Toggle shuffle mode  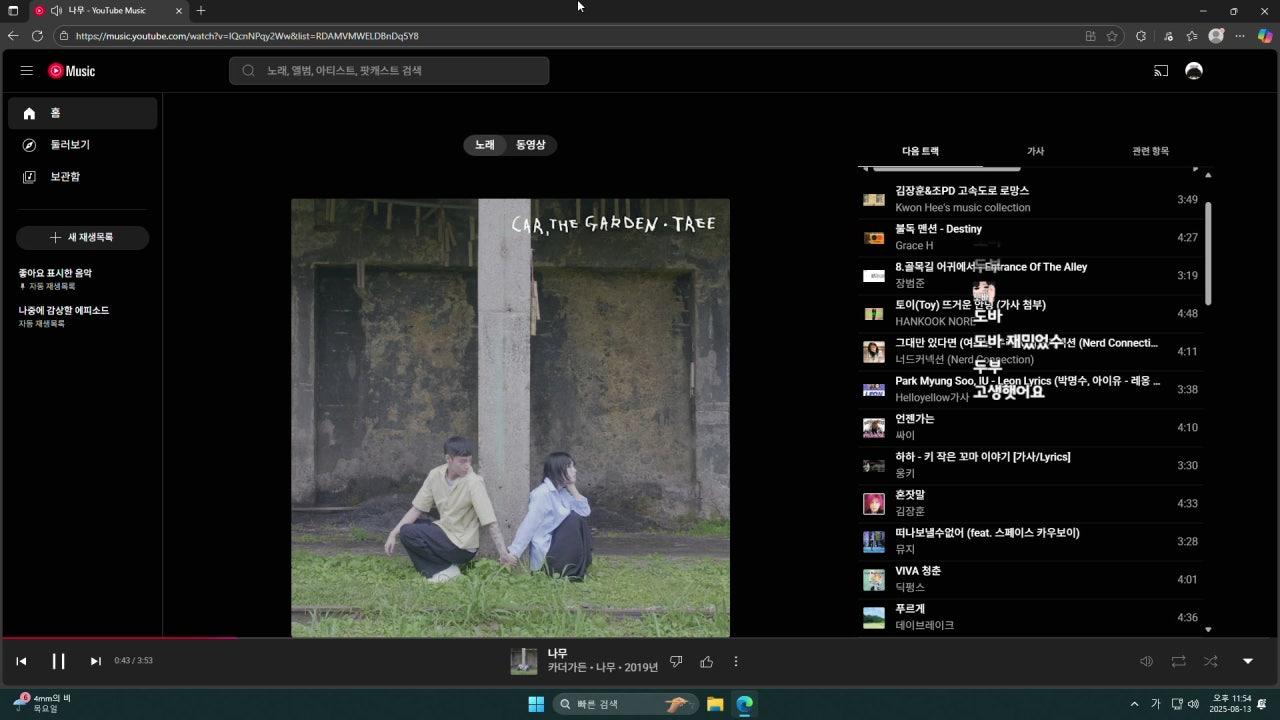click(x=1211, y=661)
